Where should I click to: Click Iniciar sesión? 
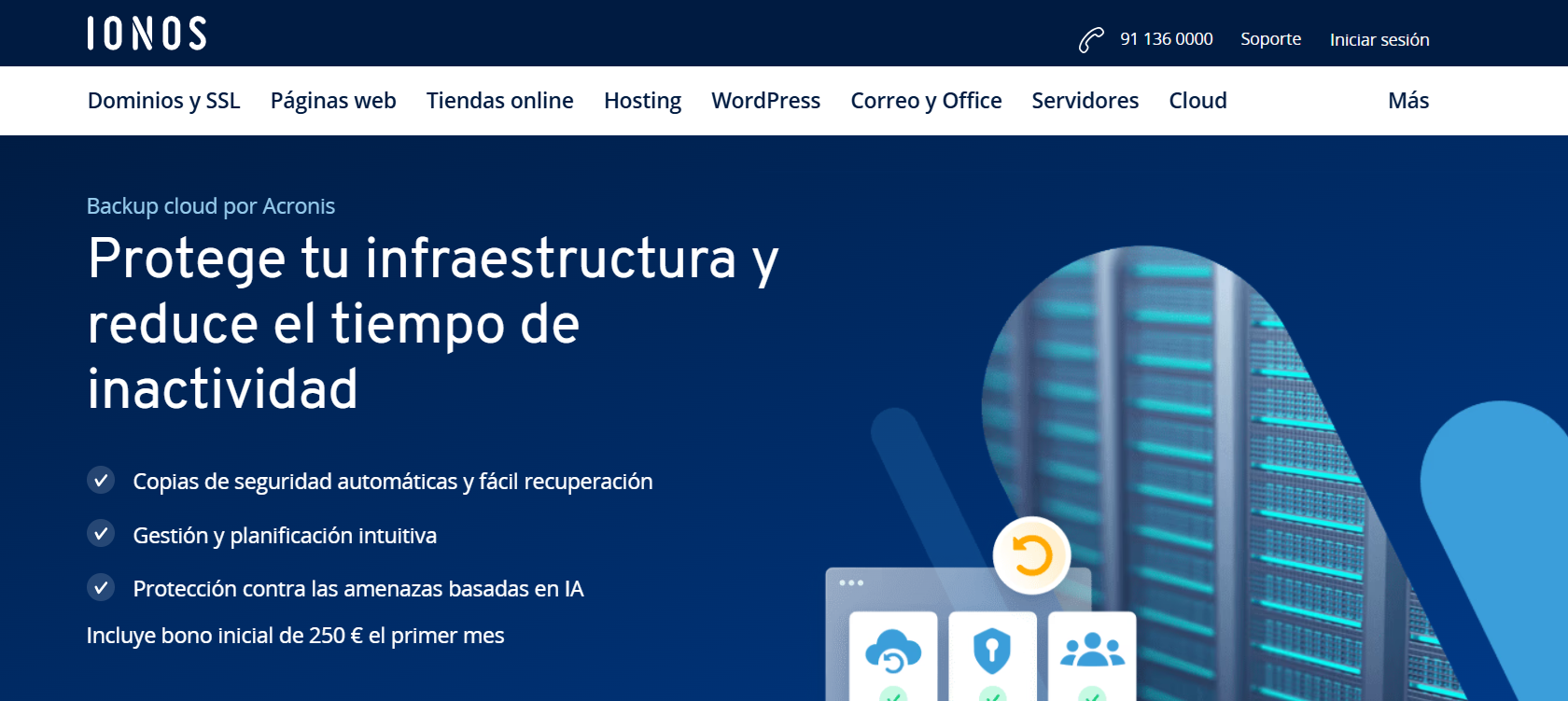pos(1379,39)
